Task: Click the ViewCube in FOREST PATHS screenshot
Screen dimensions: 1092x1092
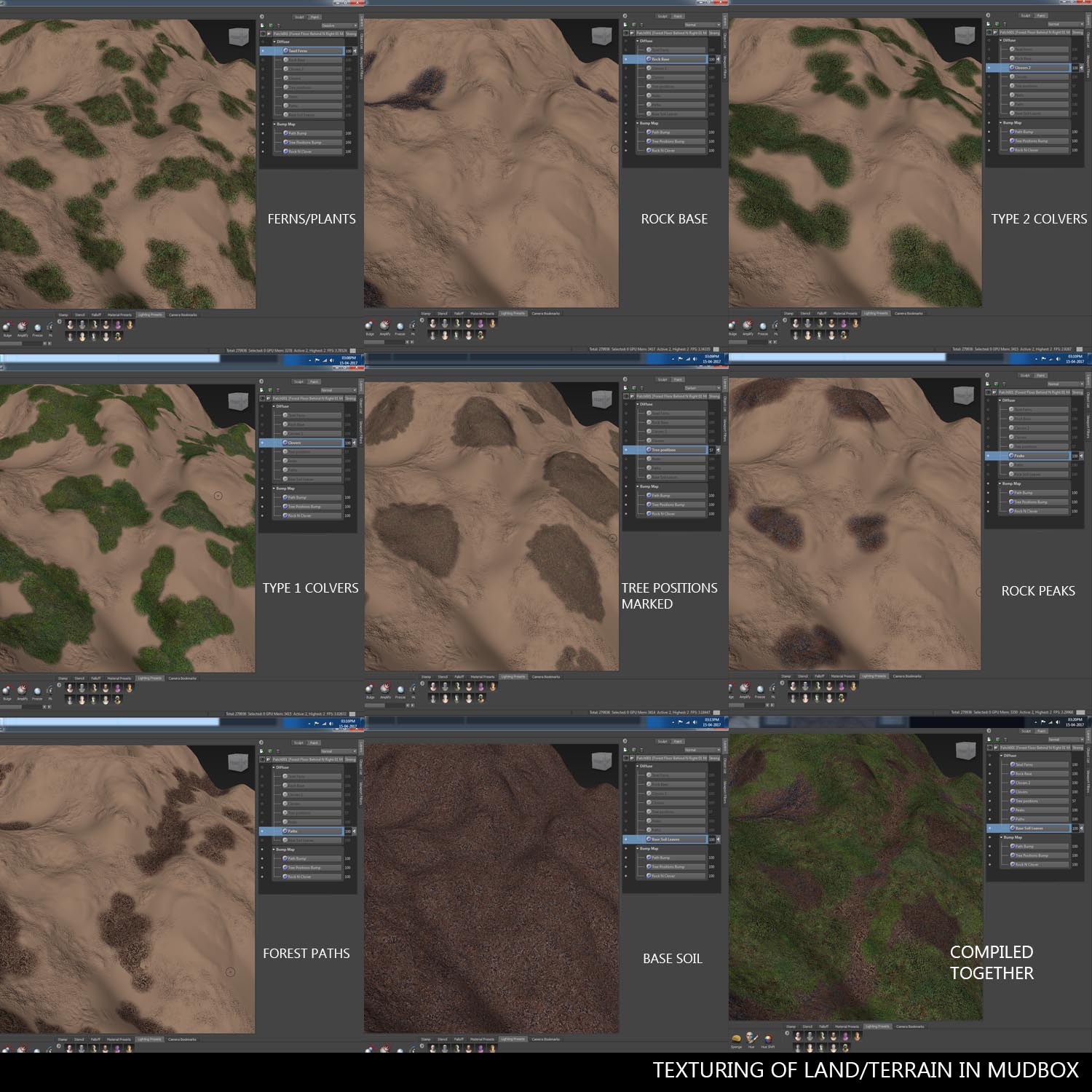Action: point(237,762)
